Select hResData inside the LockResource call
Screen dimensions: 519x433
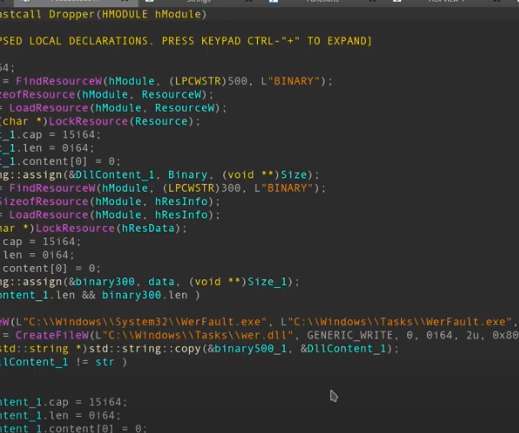(x=148, y=228)
